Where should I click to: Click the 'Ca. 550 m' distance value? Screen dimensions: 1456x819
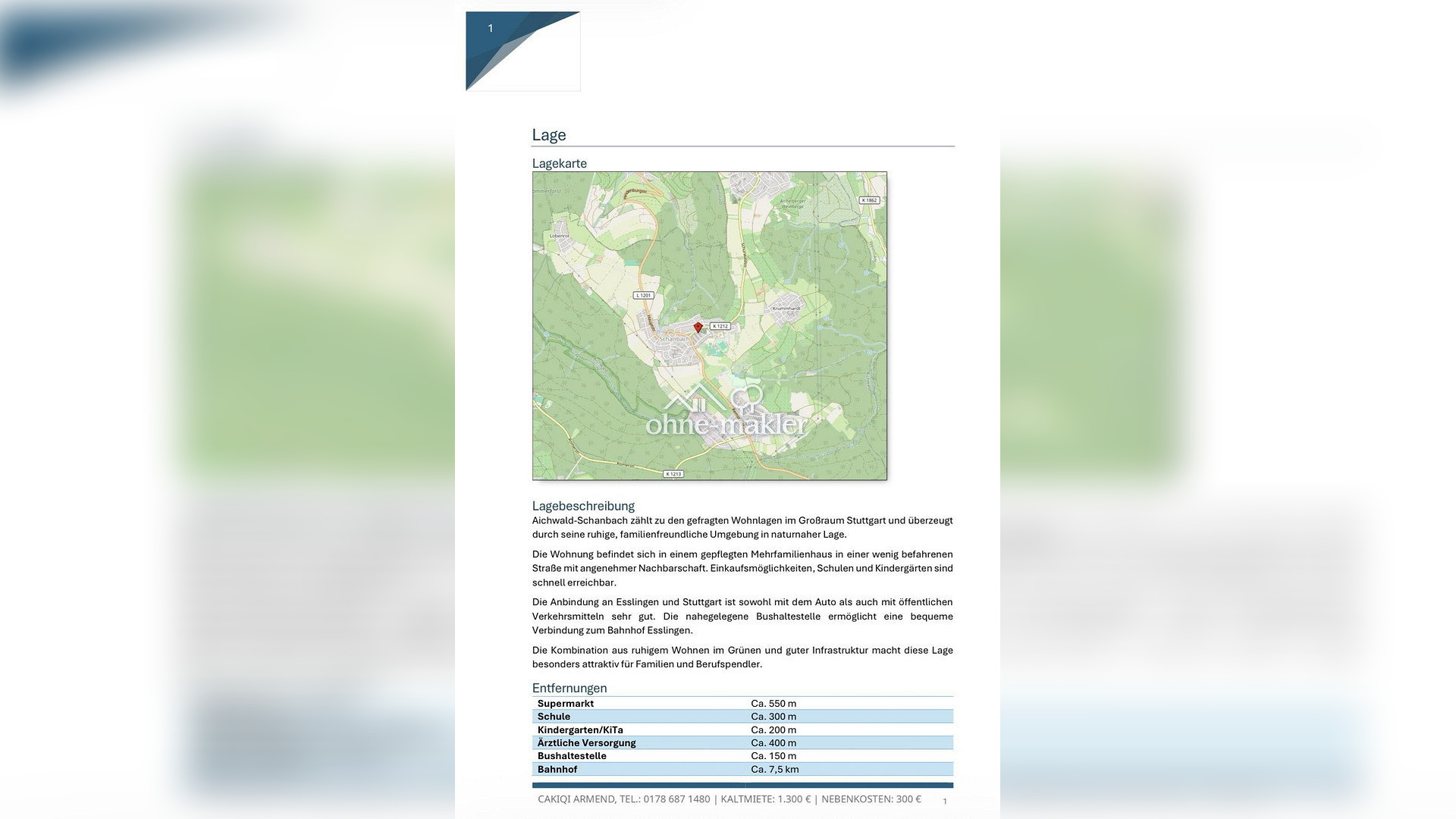point(773,704)
